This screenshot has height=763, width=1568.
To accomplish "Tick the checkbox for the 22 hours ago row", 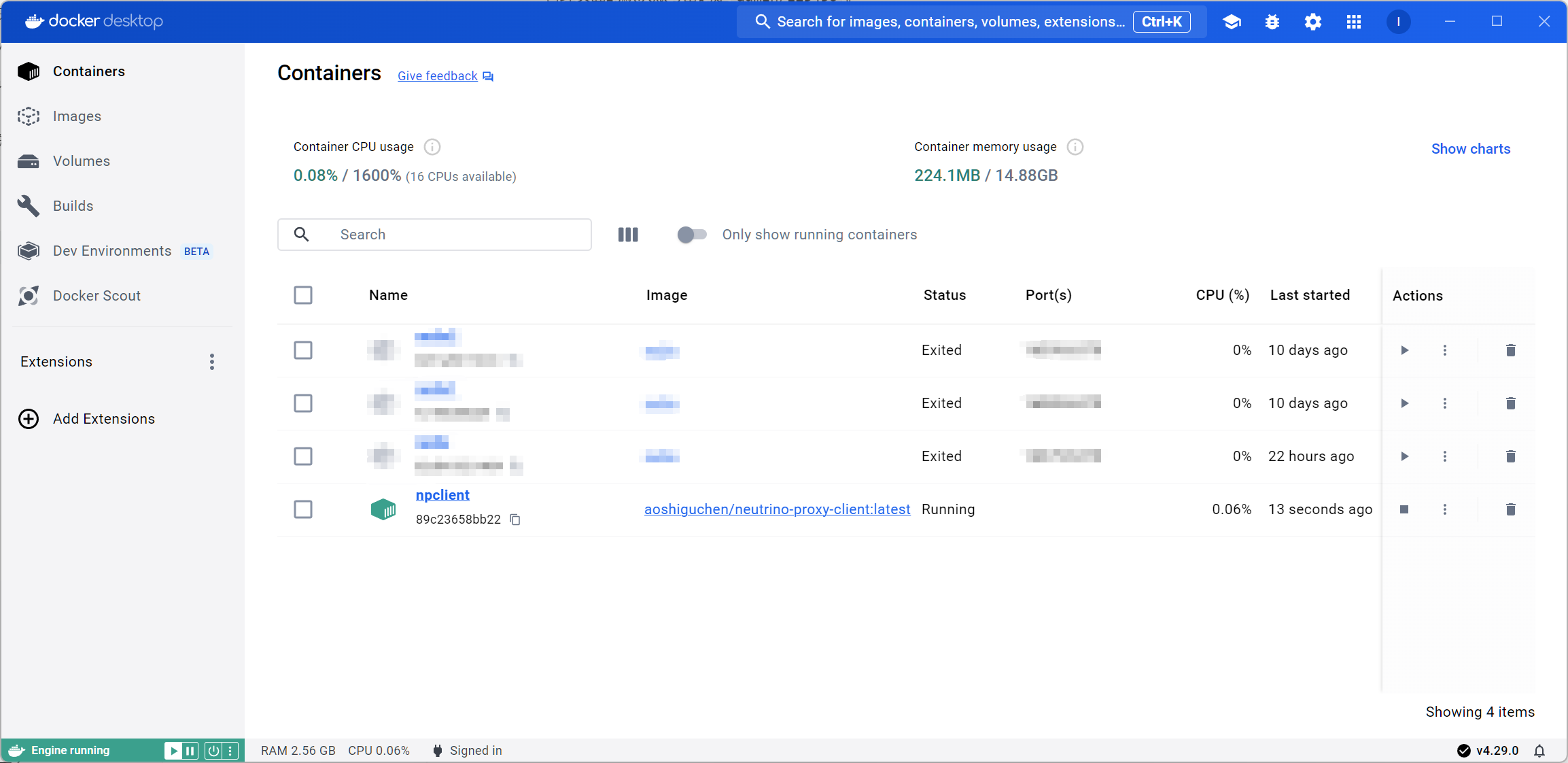I will pyautogui.click(x=303, y=456).
